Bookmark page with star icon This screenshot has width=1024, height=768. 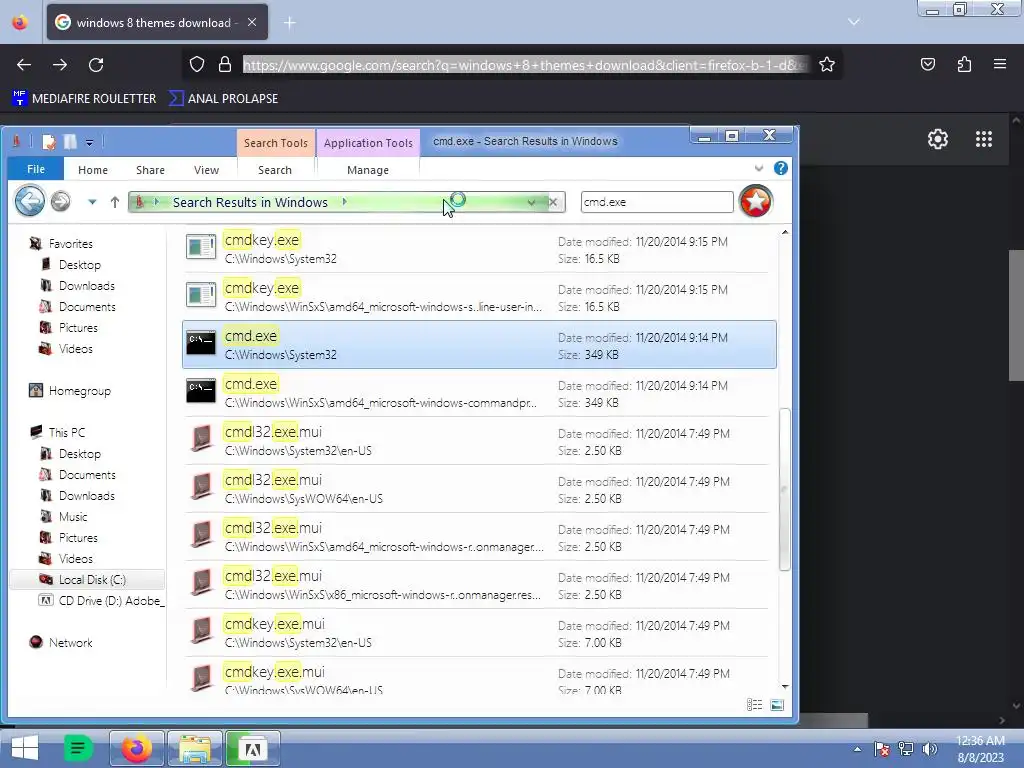[x=827, y=65]
